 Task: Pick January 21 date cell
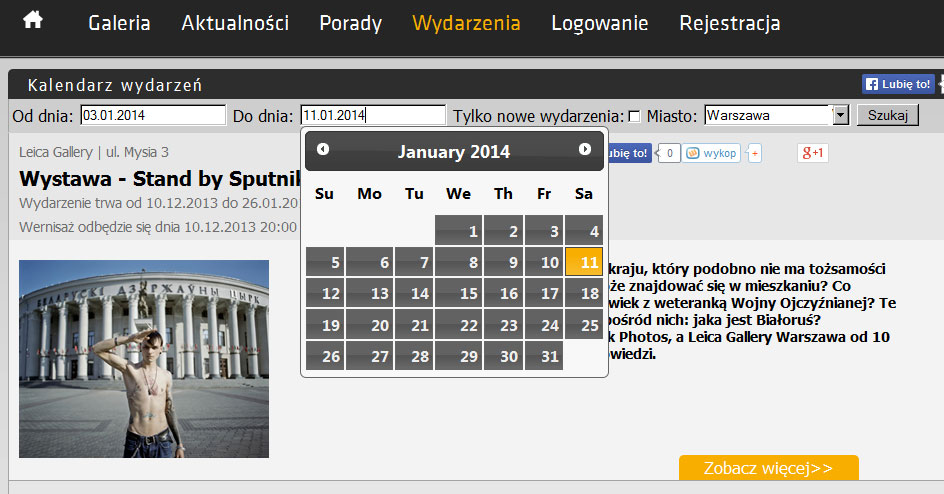(x=414, y=324)
